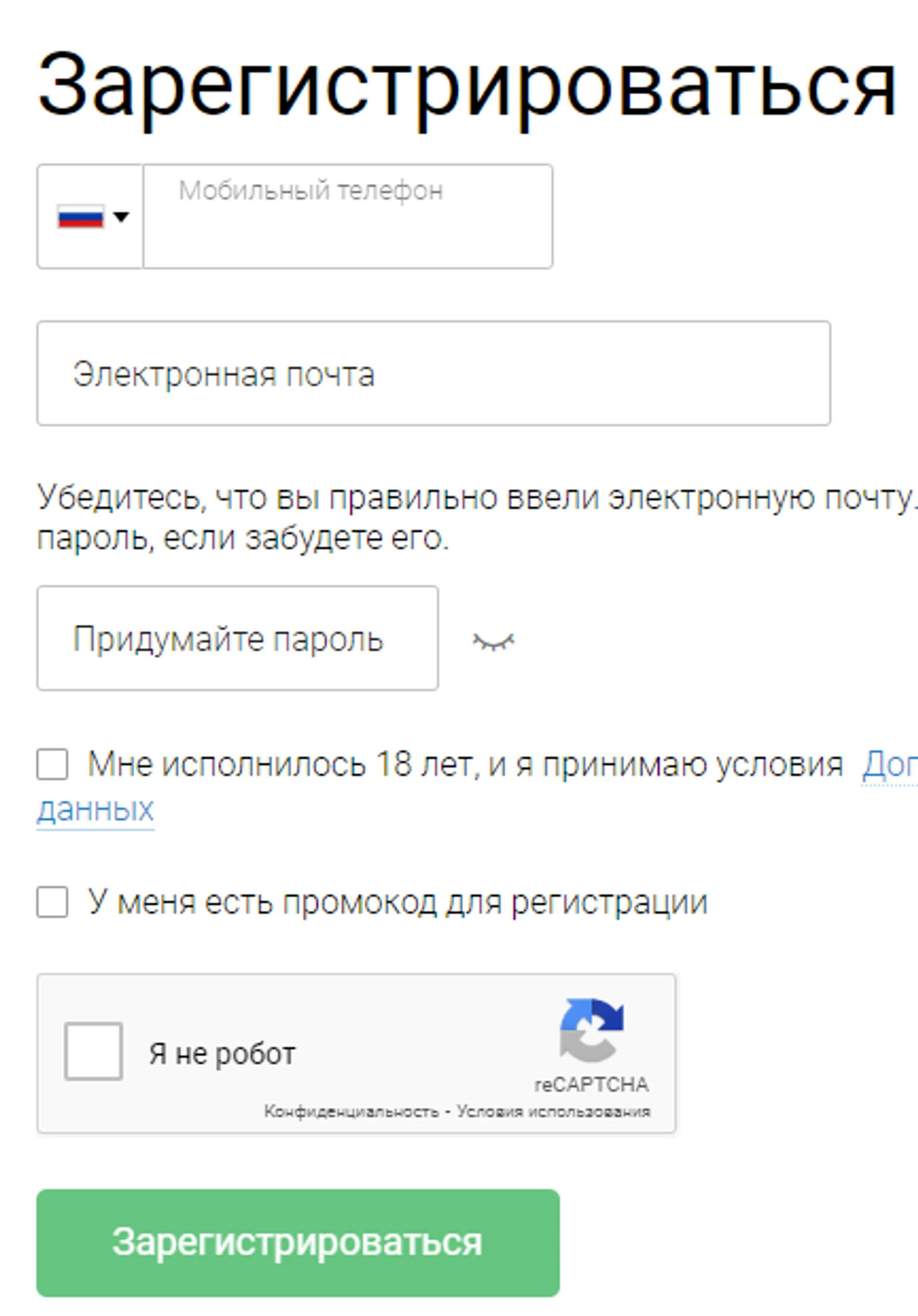Open the truncated Дог agreement link
918x1316 pixels.
click(x=889, y=765)
